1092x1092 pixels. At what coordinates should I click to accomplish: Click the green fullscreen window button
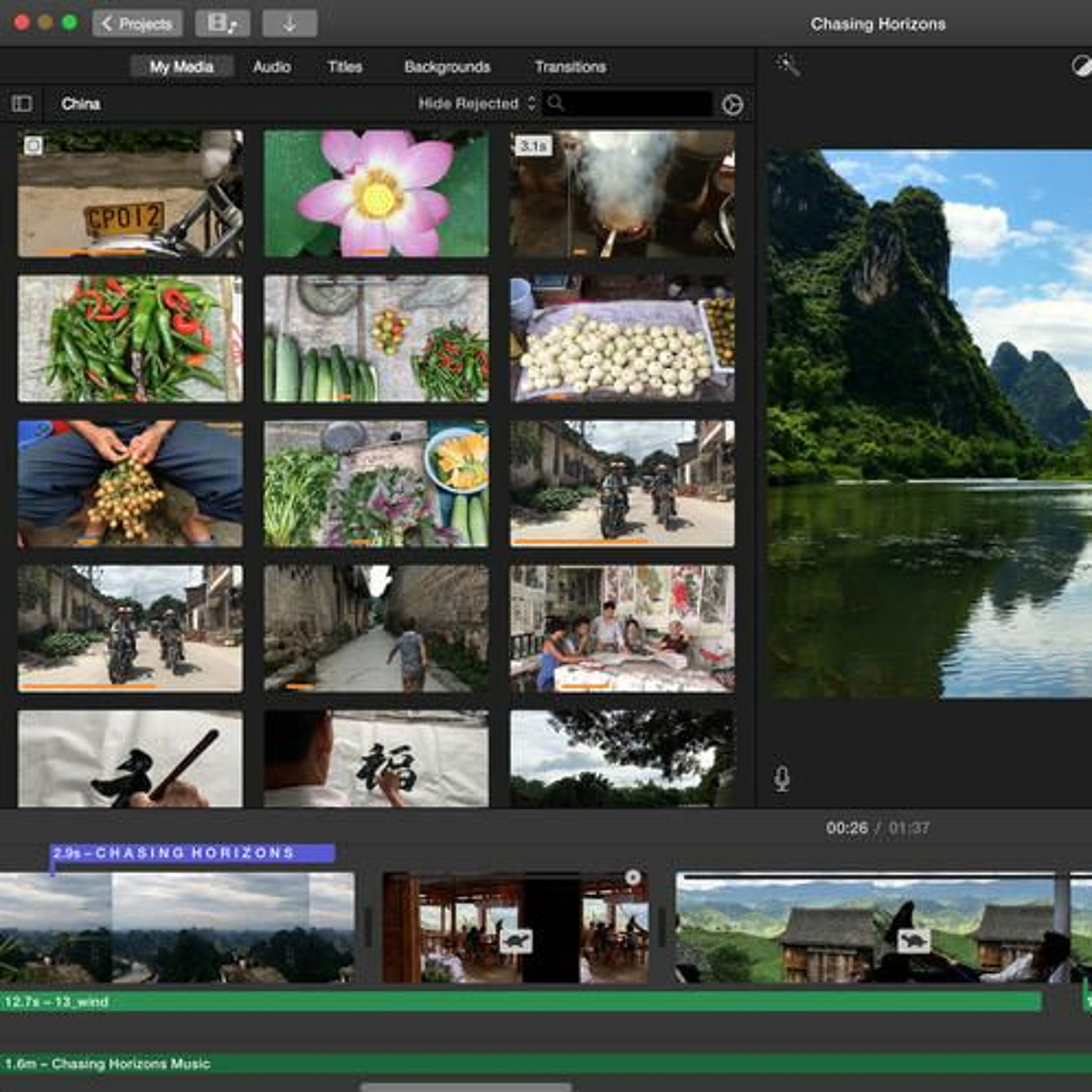[x=70, y=23]
